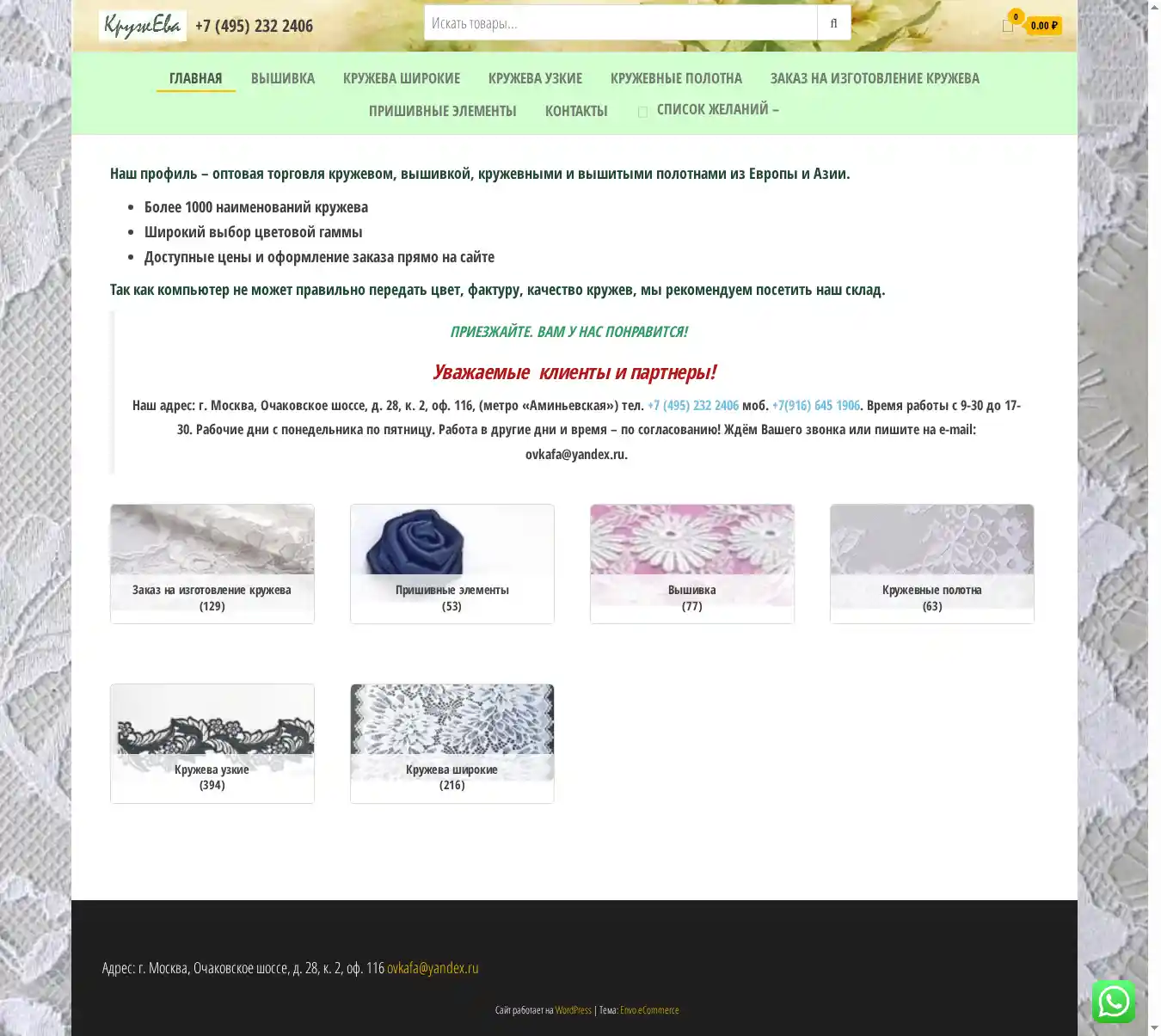The width and height of the screenshot is (1161, 1036).
Task: Click the 0.00 ₽ cart total badge
Action: [1044, 26]
